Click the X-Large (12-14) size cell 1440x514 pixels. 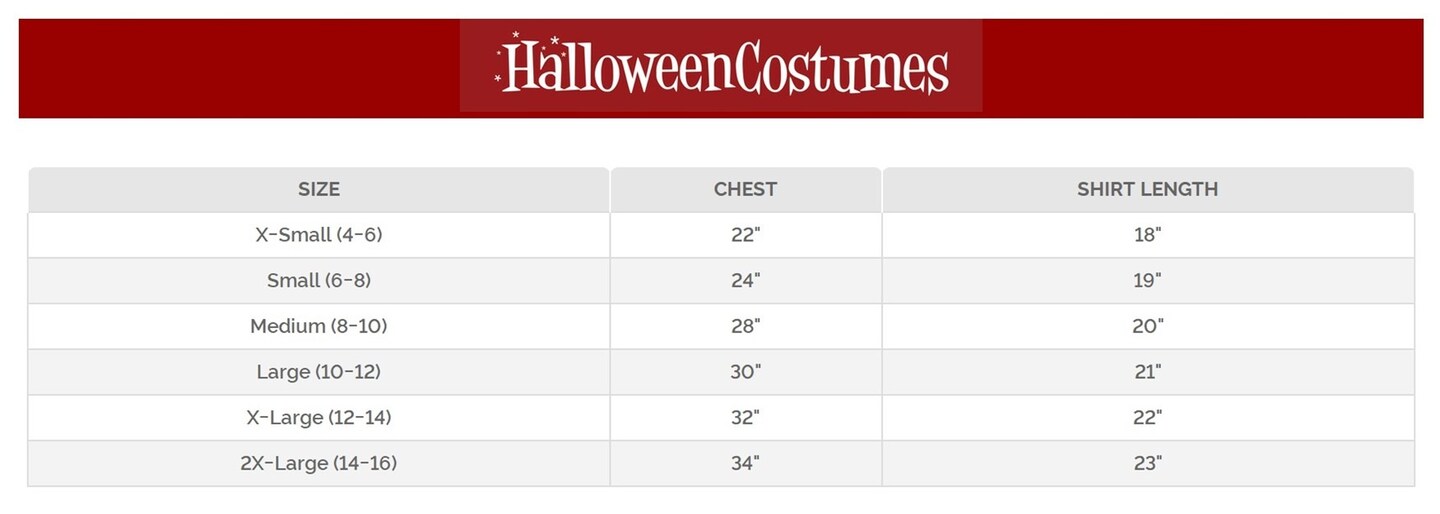click(x=319, y=417)
